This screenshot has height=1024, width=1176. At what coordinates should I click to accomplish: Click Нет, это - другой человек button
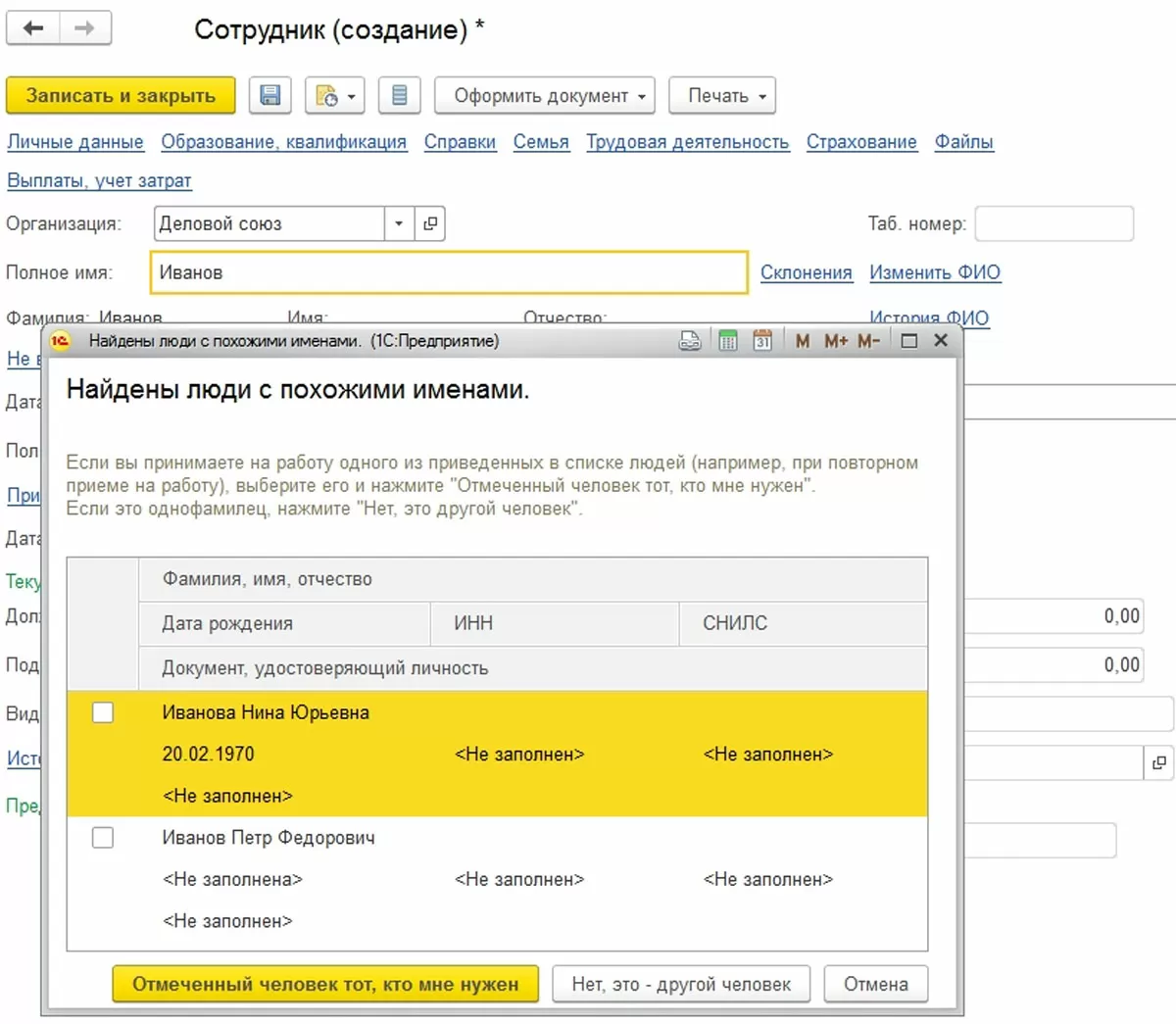(681, 984)
